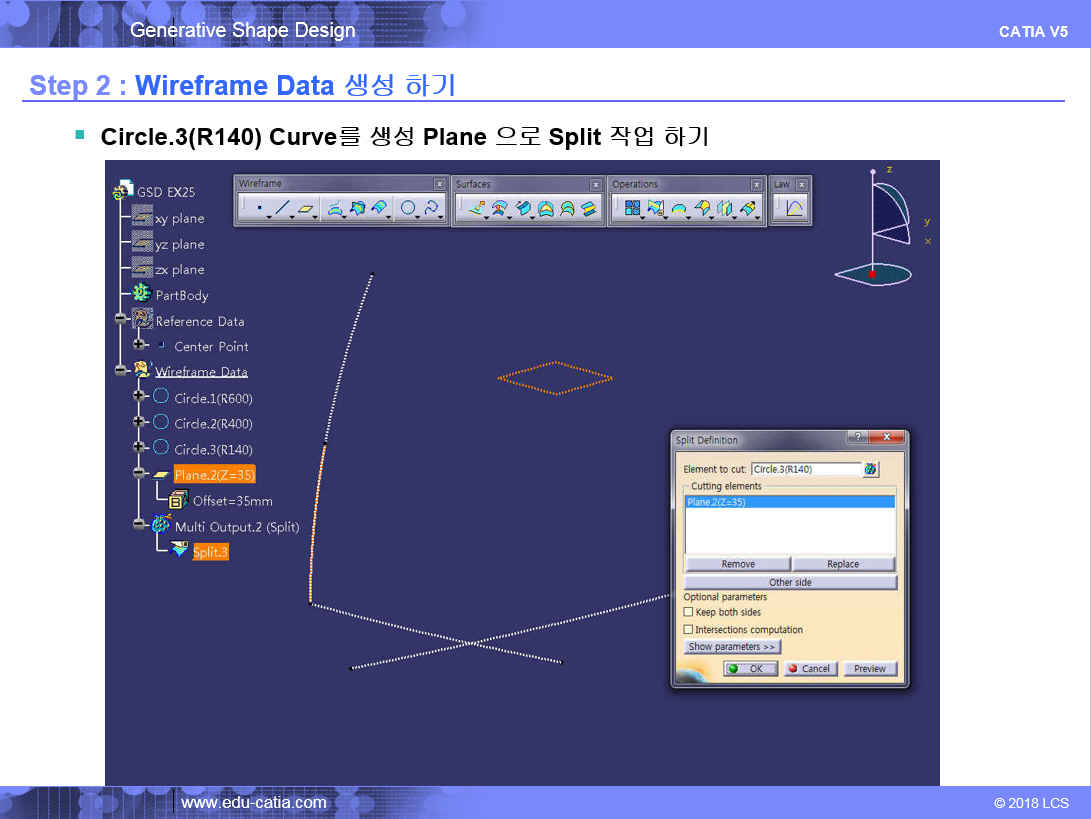1091x819 pixels.
Task: Click OK in Split Definition dialog
Action: tap(750, 668)
